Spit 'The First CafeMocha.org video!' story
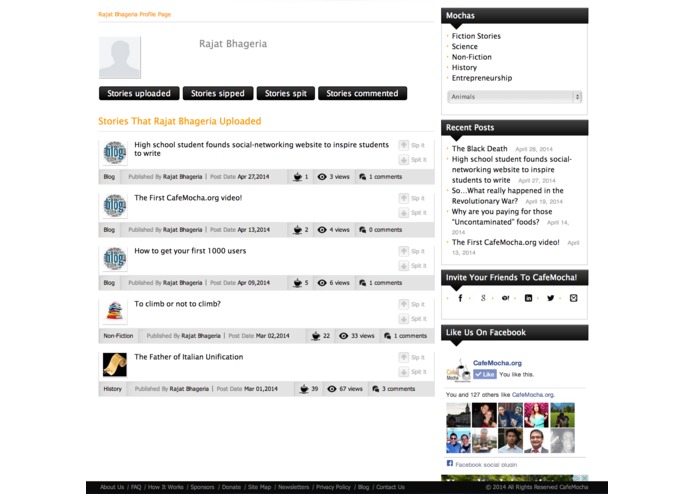Image resolution: width=695 pixels, height=494 pixels. click(x=412, y=213)
